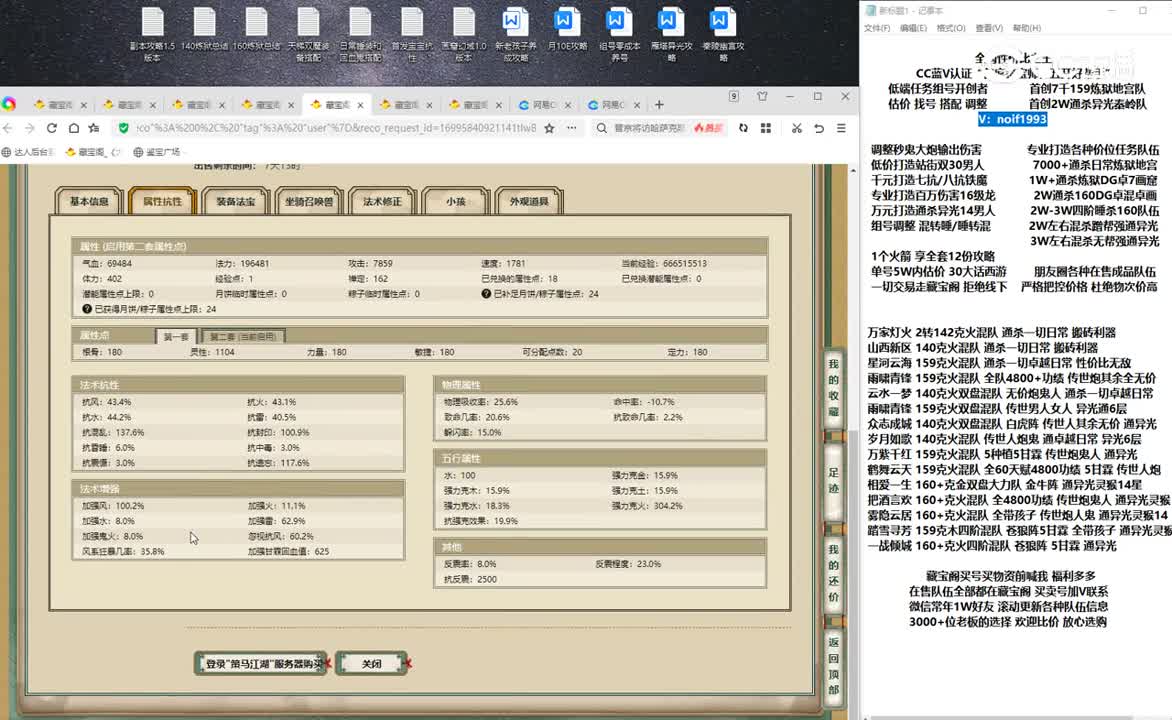
Task: Open the 160炼狱总结 desktop file
Action: pyautogui.click(x=256, y=31)
